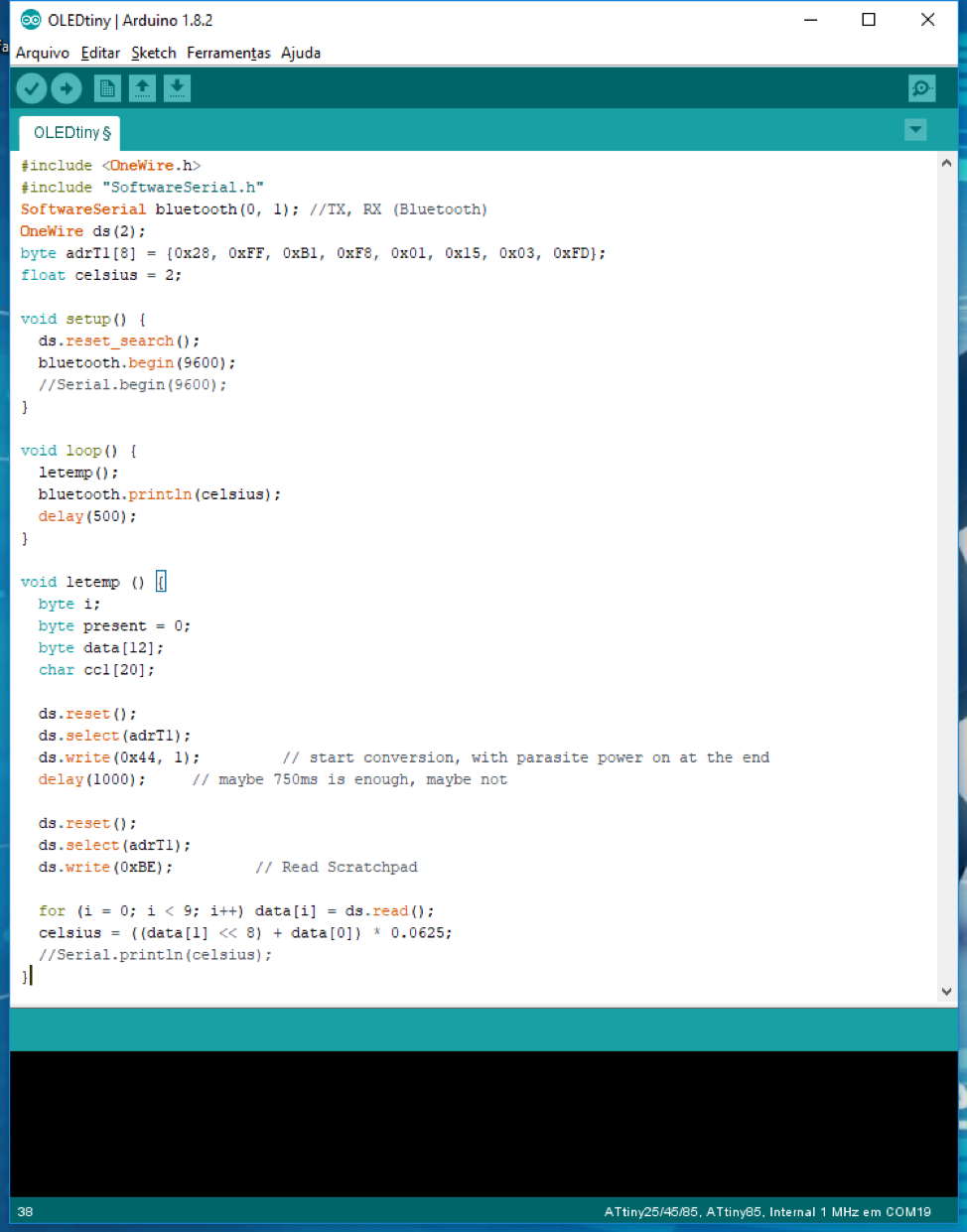
Task: Open the tab options dropdown arrow
Action: point(915,130)
